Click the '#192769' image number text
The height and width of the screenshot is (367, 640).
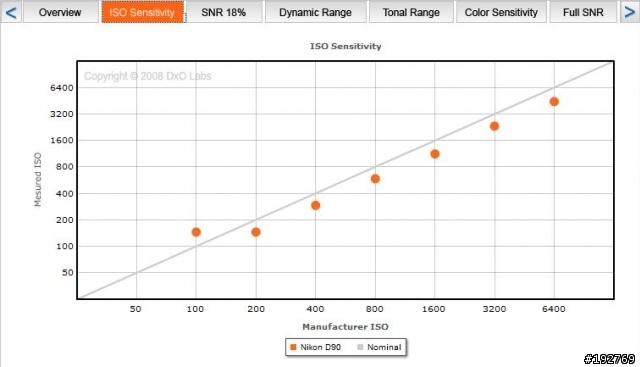[609, 359]
